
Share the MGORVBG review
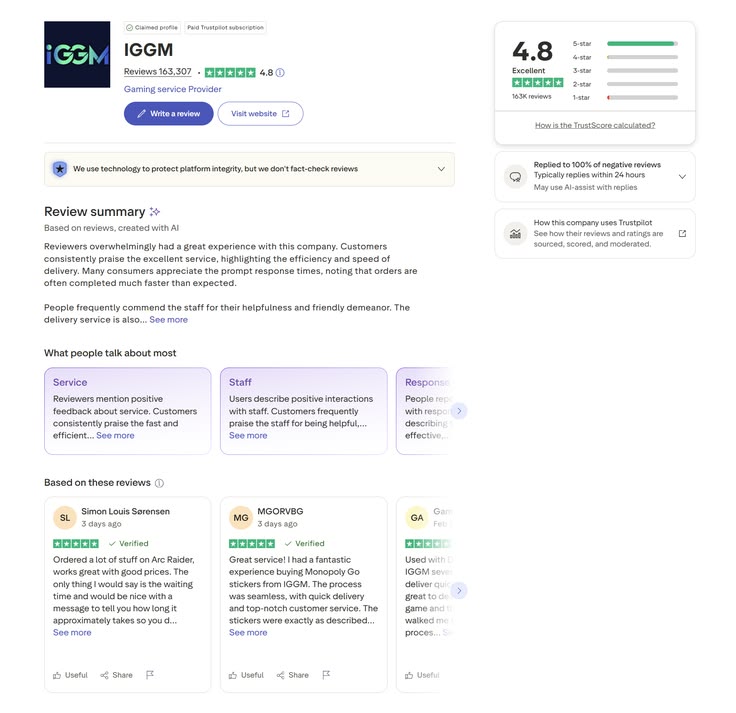pos(293,675)
